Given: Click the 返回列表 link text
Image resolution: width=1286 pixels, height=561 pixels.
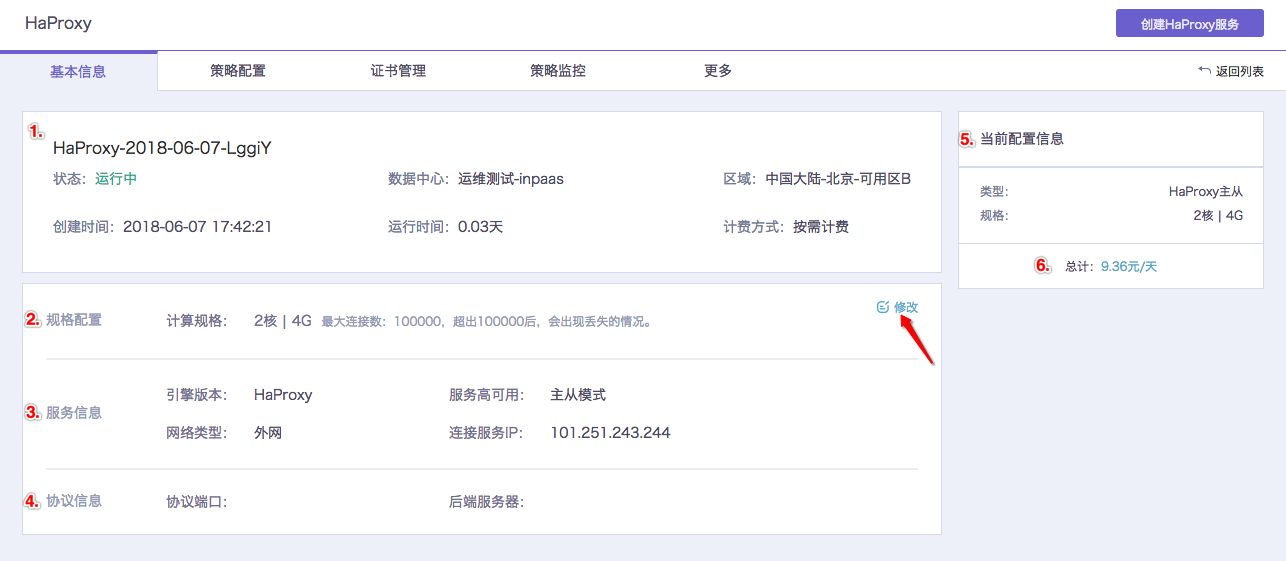Looking at the screenshot, I should pyautogui.click(x=1240, y=72).
